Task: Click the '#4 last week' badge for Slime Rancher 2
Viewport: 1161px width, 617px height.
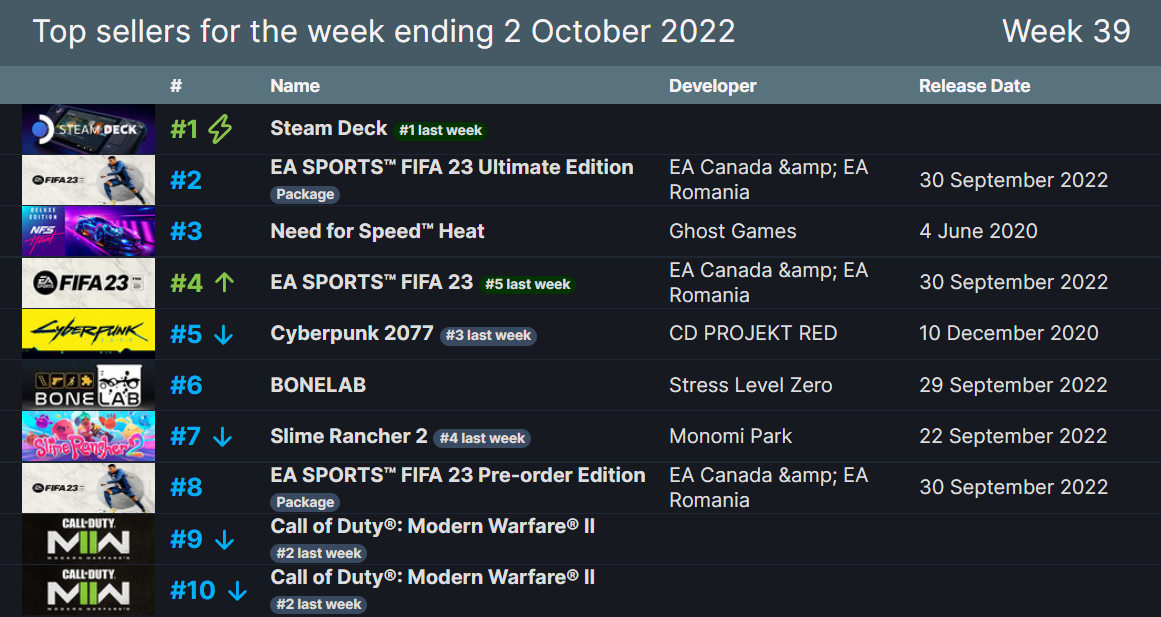Action: click(482, 438)
